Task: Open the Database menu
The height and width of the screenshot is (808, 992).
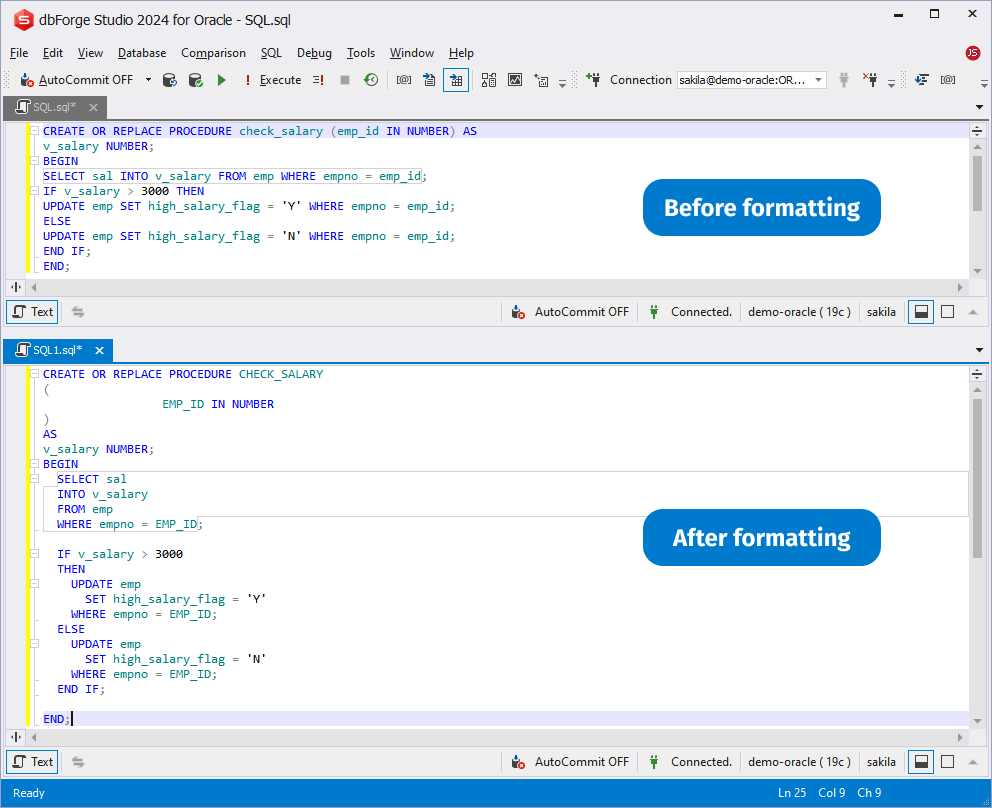Action: [x=142, y=53]
